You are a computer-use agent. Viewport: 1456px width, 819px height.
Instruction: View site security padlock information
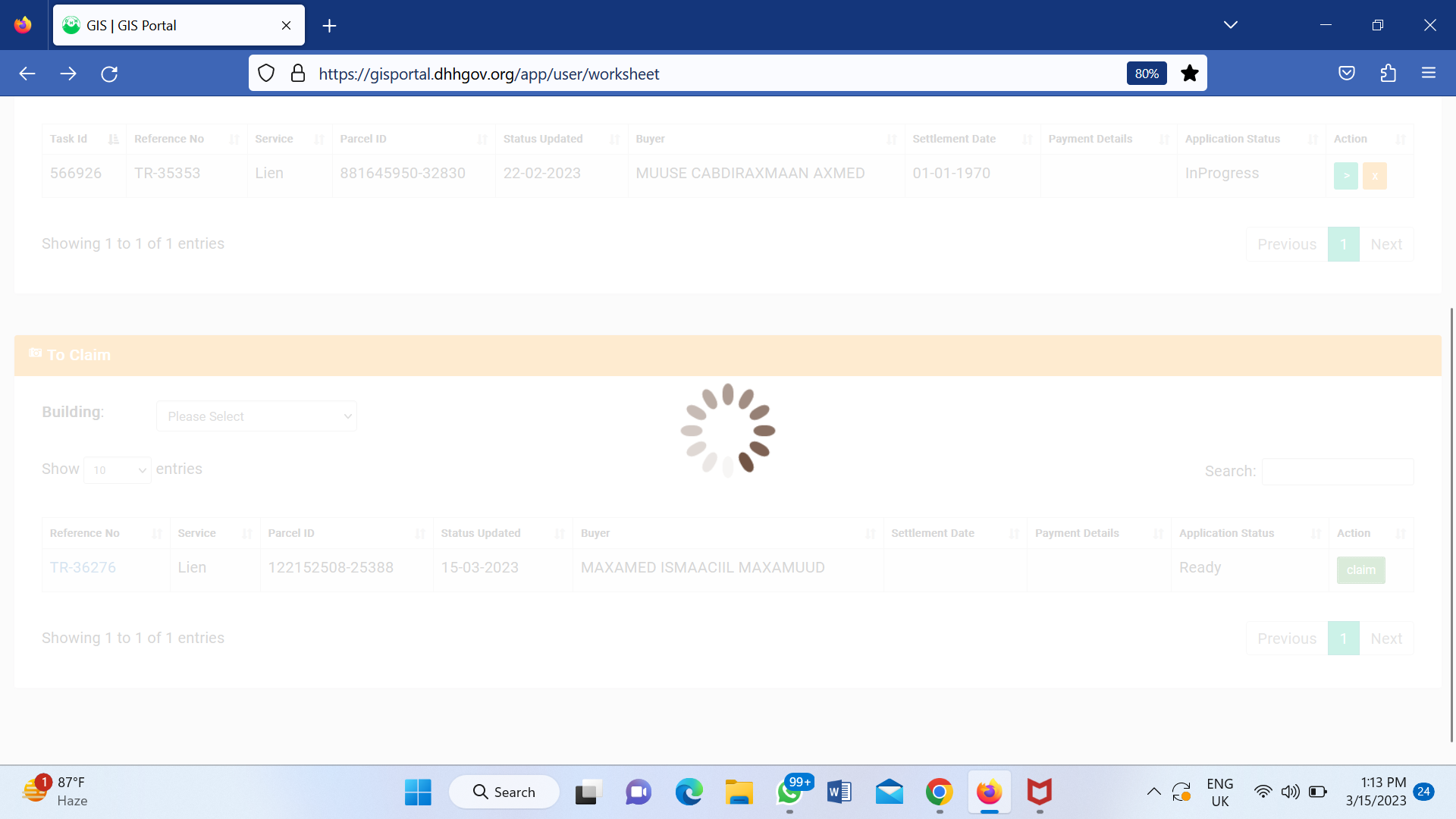click(x=298, y=74)
